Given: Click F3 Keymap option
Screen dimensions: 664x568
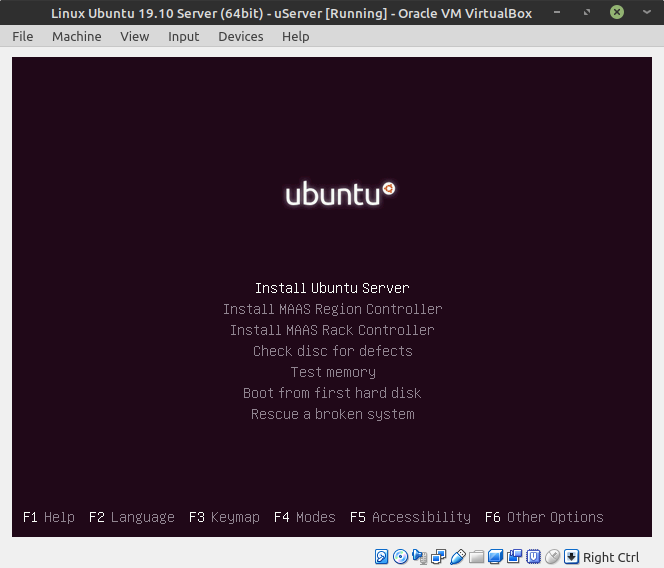Looking at the screenshot, I should (224, 517).
